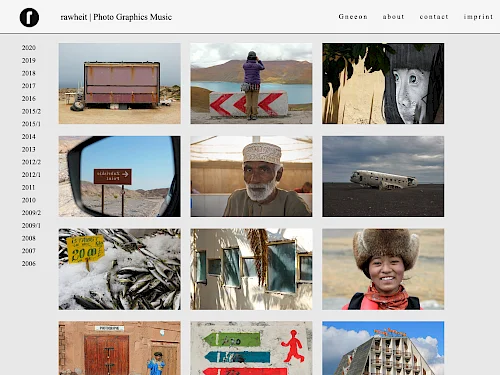The width and height of the screenshot is (500, 375).
Task: Open the 2012/2 gallery
Action: pos(31,162)
